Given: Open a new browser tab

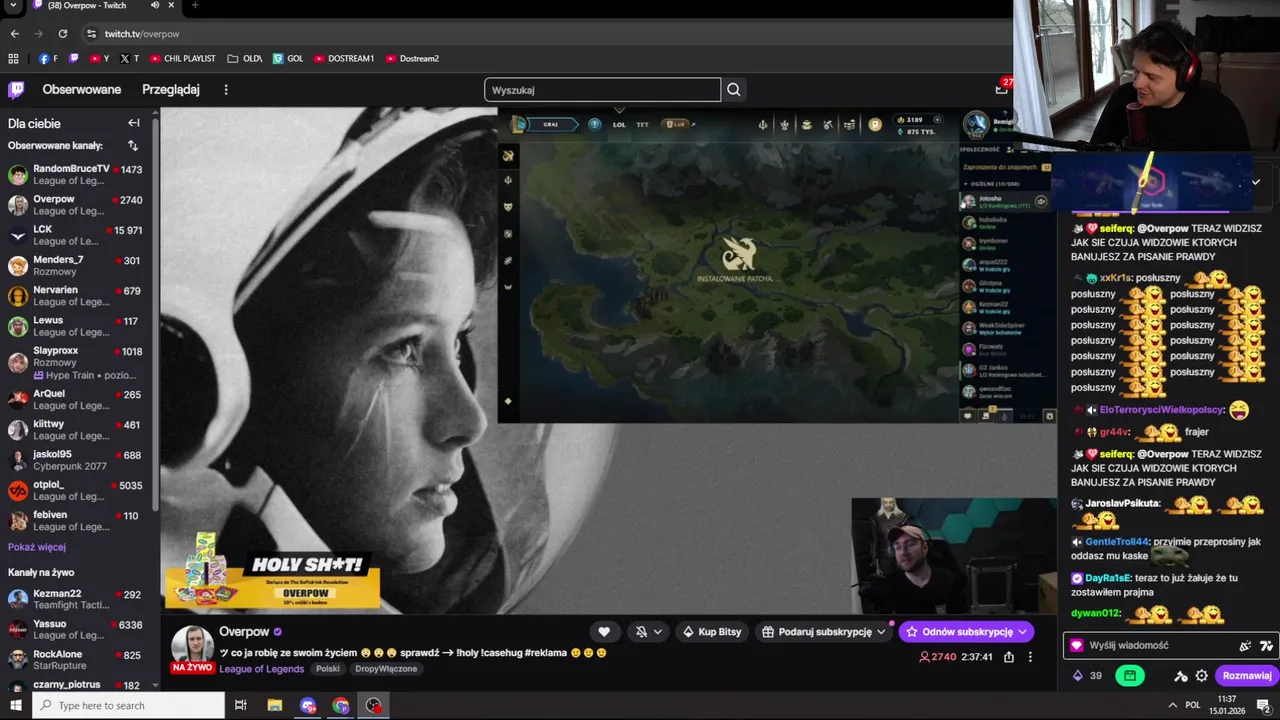Looking at the screenshot, I should coord(194,5).
